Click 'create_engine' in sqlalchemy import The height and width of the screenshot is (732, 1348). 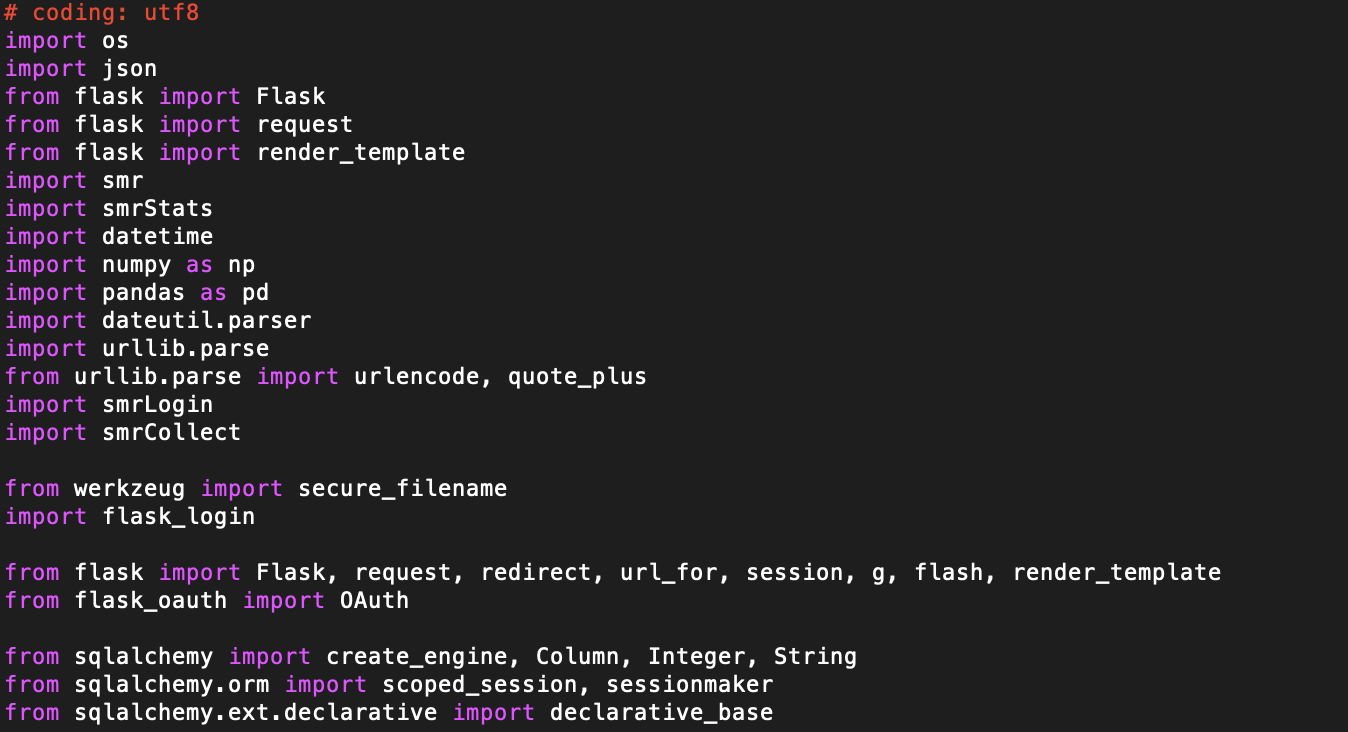point(417,657)
